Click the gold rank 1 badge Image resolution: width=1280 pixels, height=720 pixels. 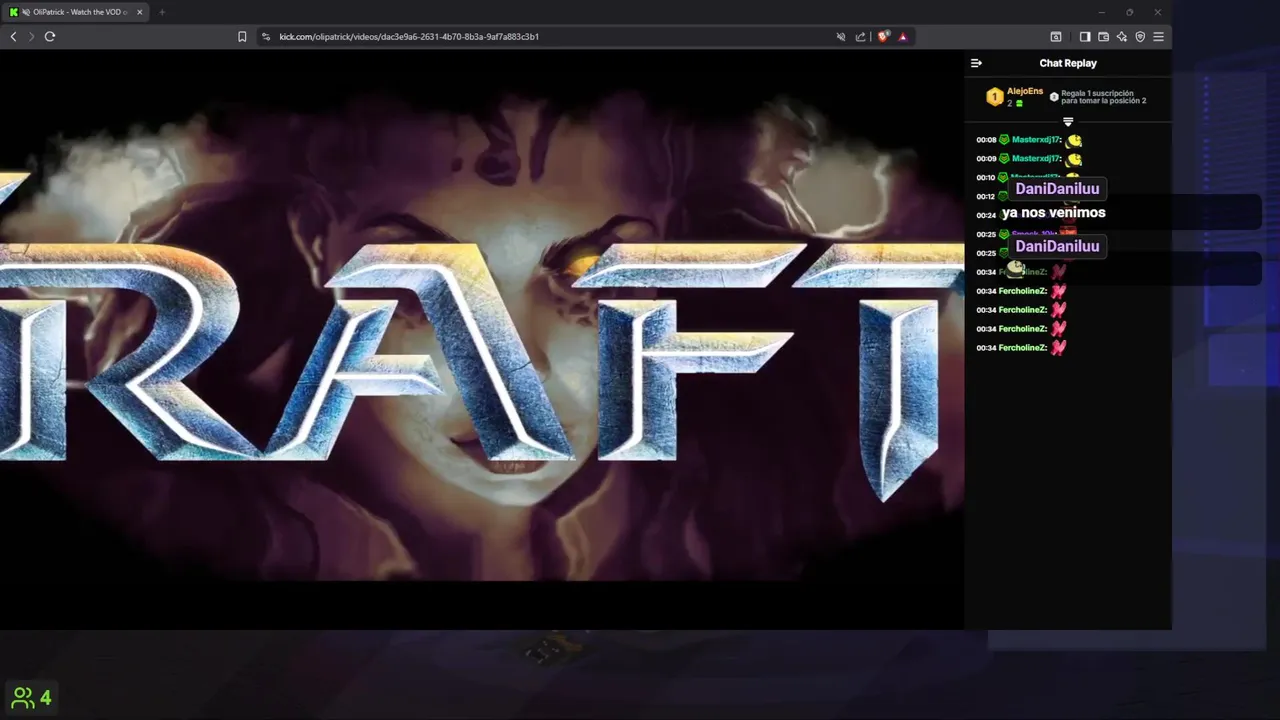(x=994, y=97)
